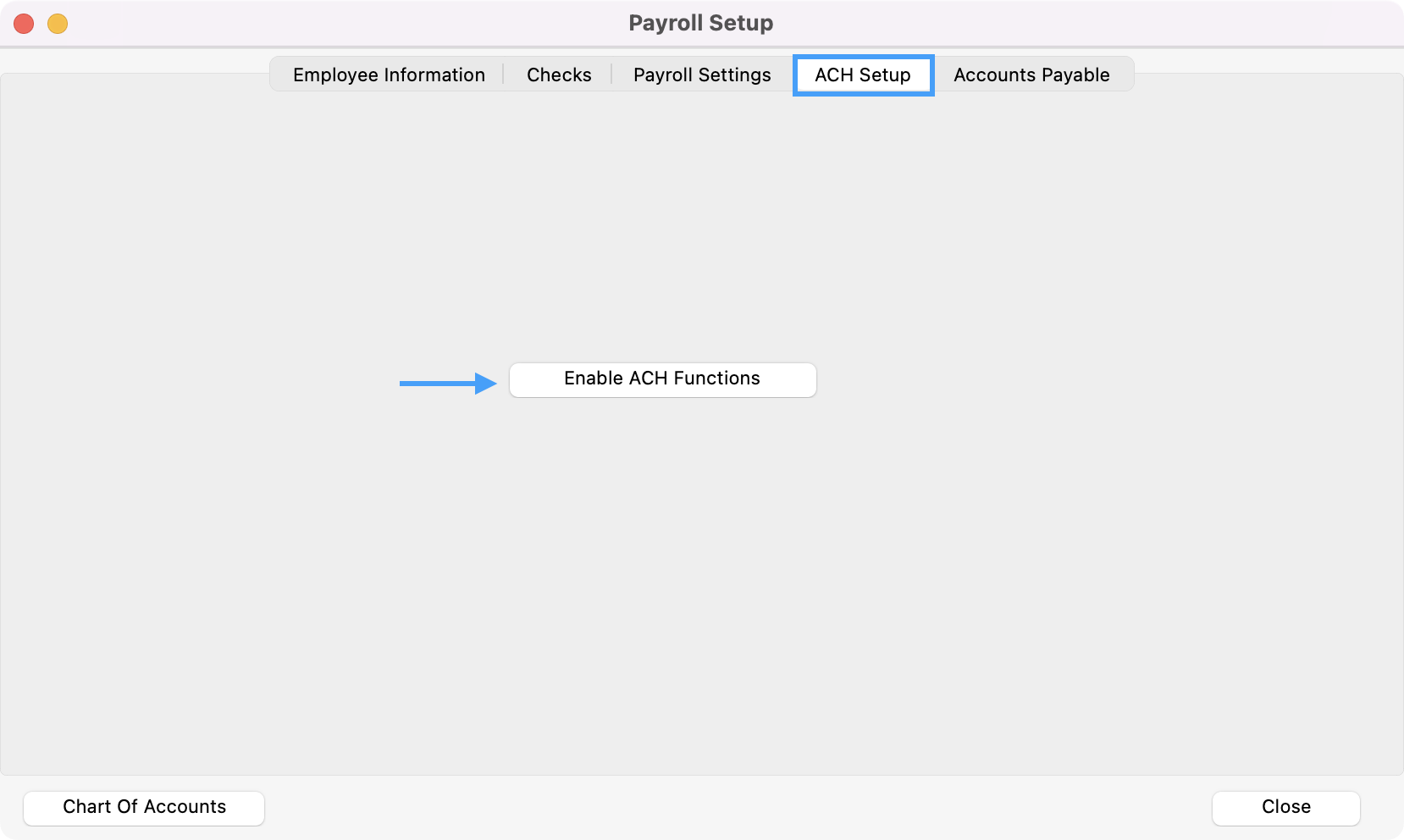Click the Close button at bottom right
Screen dimensions: 1404x840
tap(1285, 807)
